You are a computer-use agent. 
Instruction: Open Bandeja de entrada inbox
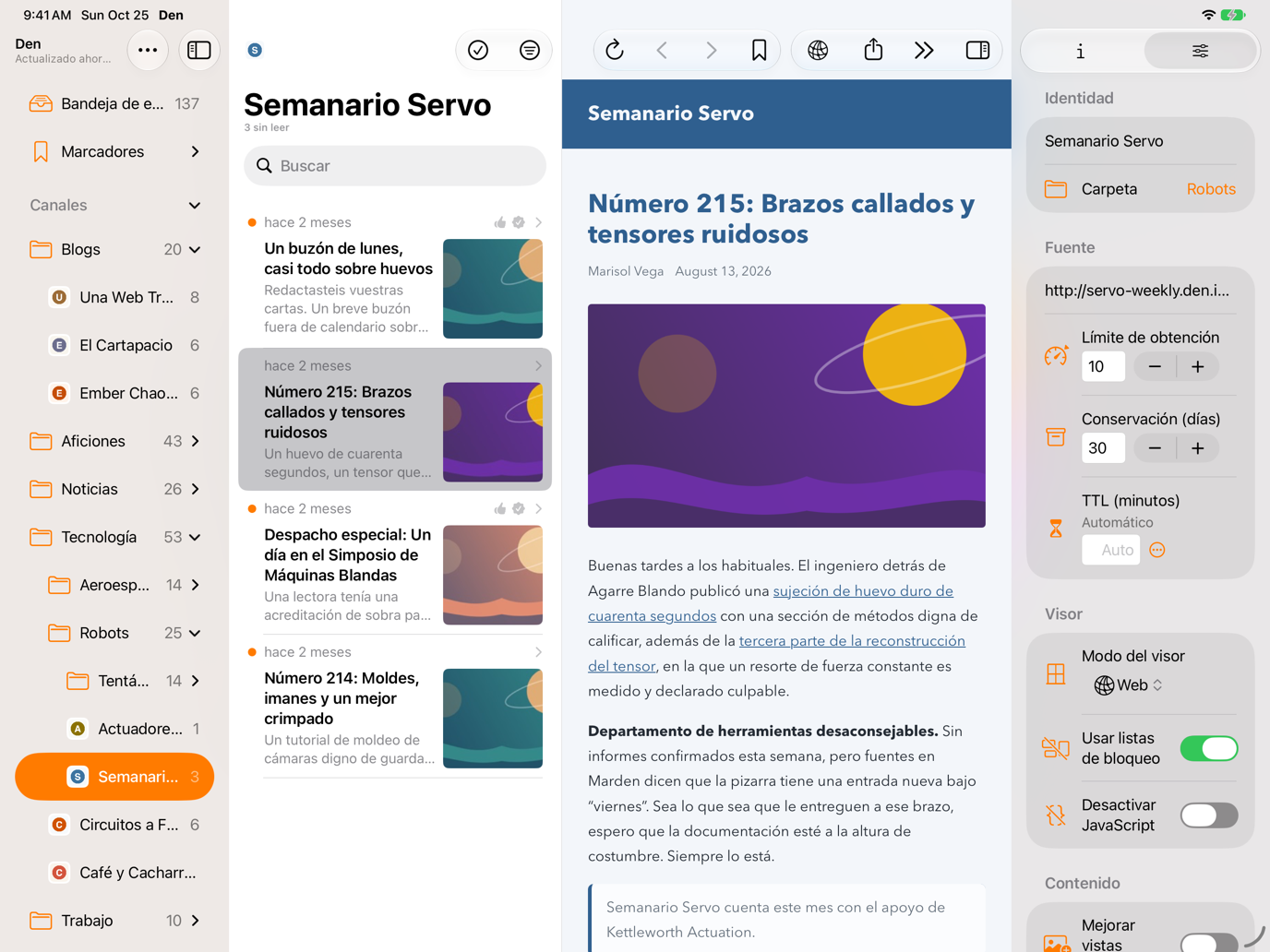114,103
